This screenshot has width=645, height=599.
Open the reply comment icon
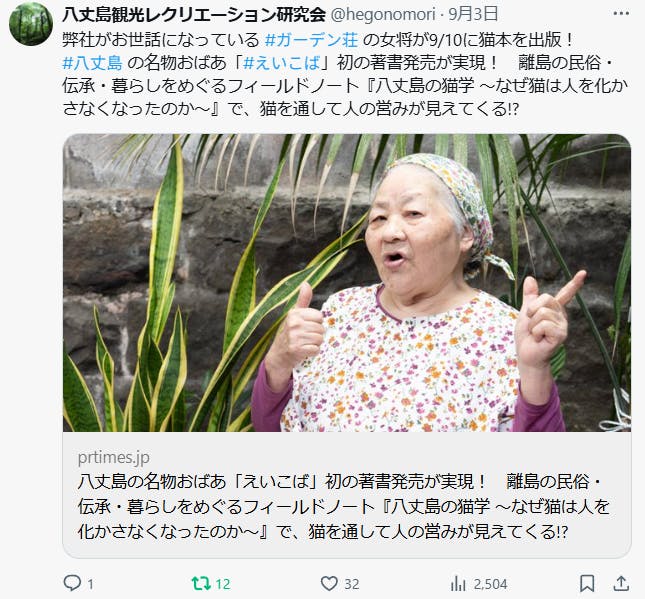72,583
